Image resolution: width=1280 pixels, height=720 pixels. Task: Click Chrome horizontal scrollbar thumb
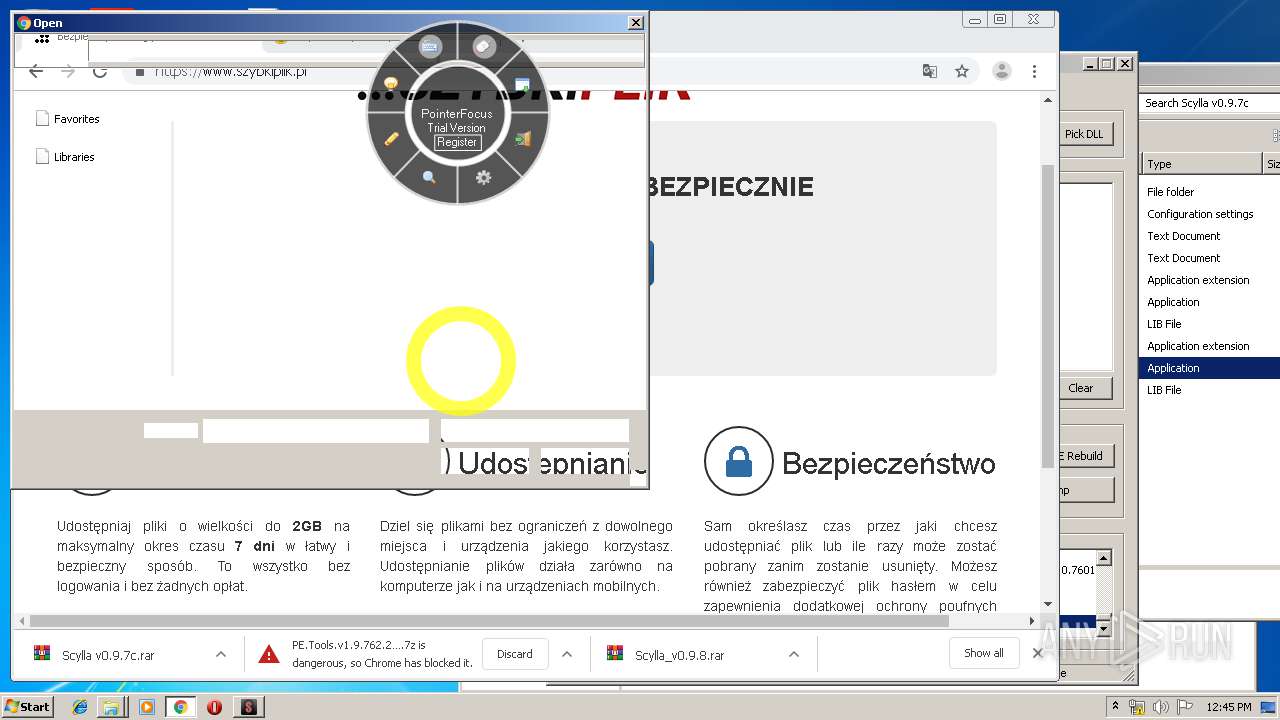click(x=488, y=621)
